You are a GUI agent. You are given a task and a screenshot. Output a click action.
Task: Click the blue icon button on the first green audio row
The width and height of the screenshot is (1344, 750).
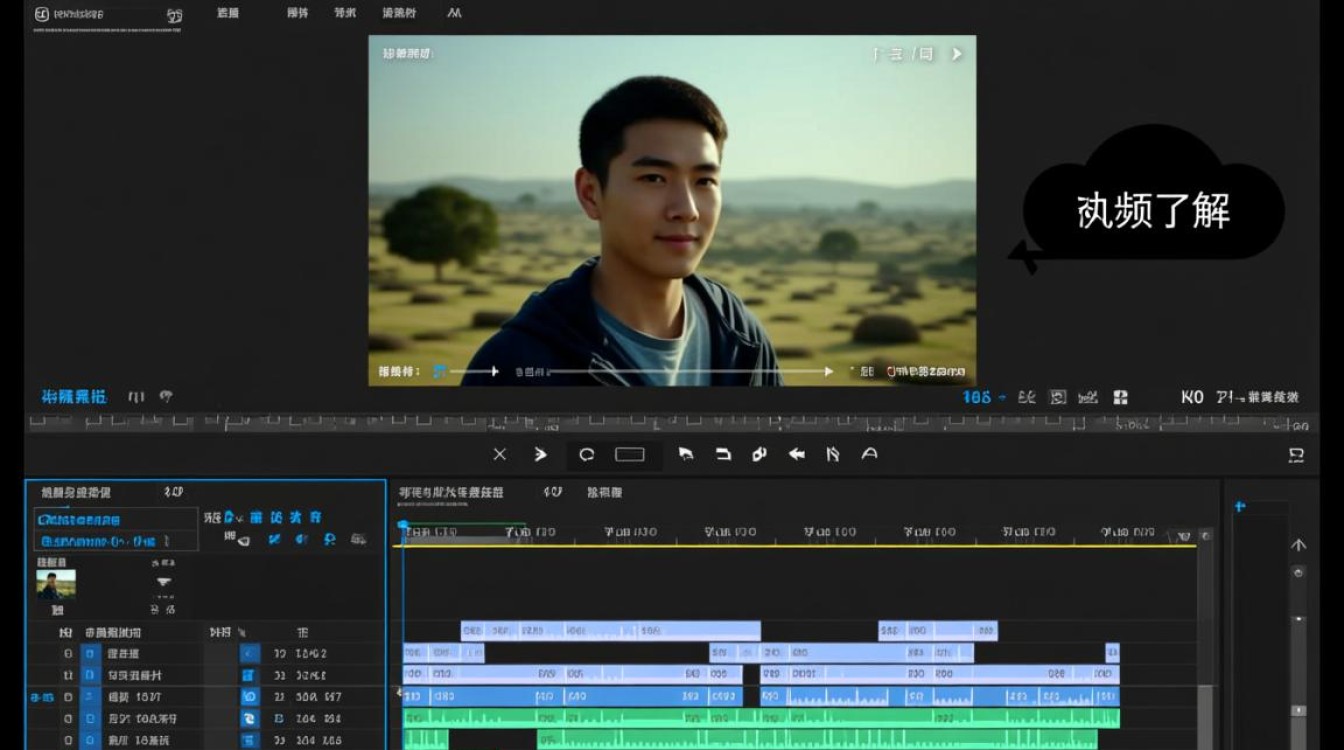(x=250, y=719)
